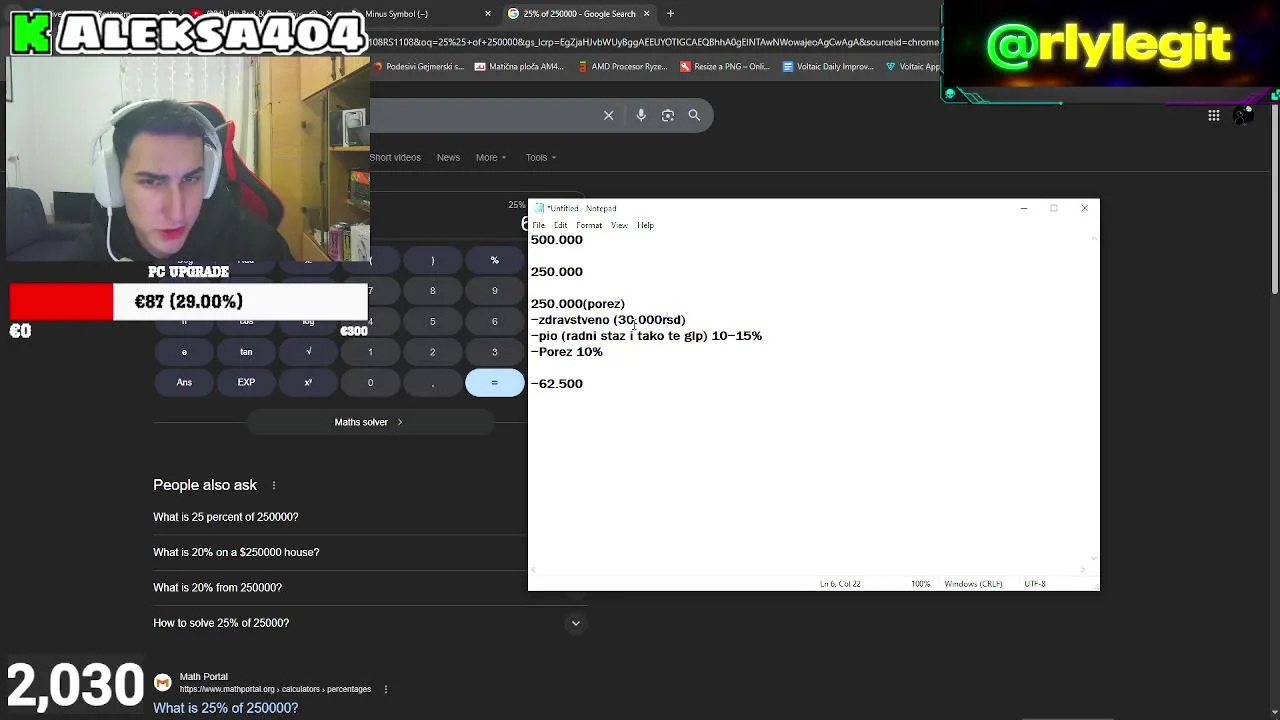Start voice search with the microphone icon
1280x720 pixels.
click(x=641, y=115)
